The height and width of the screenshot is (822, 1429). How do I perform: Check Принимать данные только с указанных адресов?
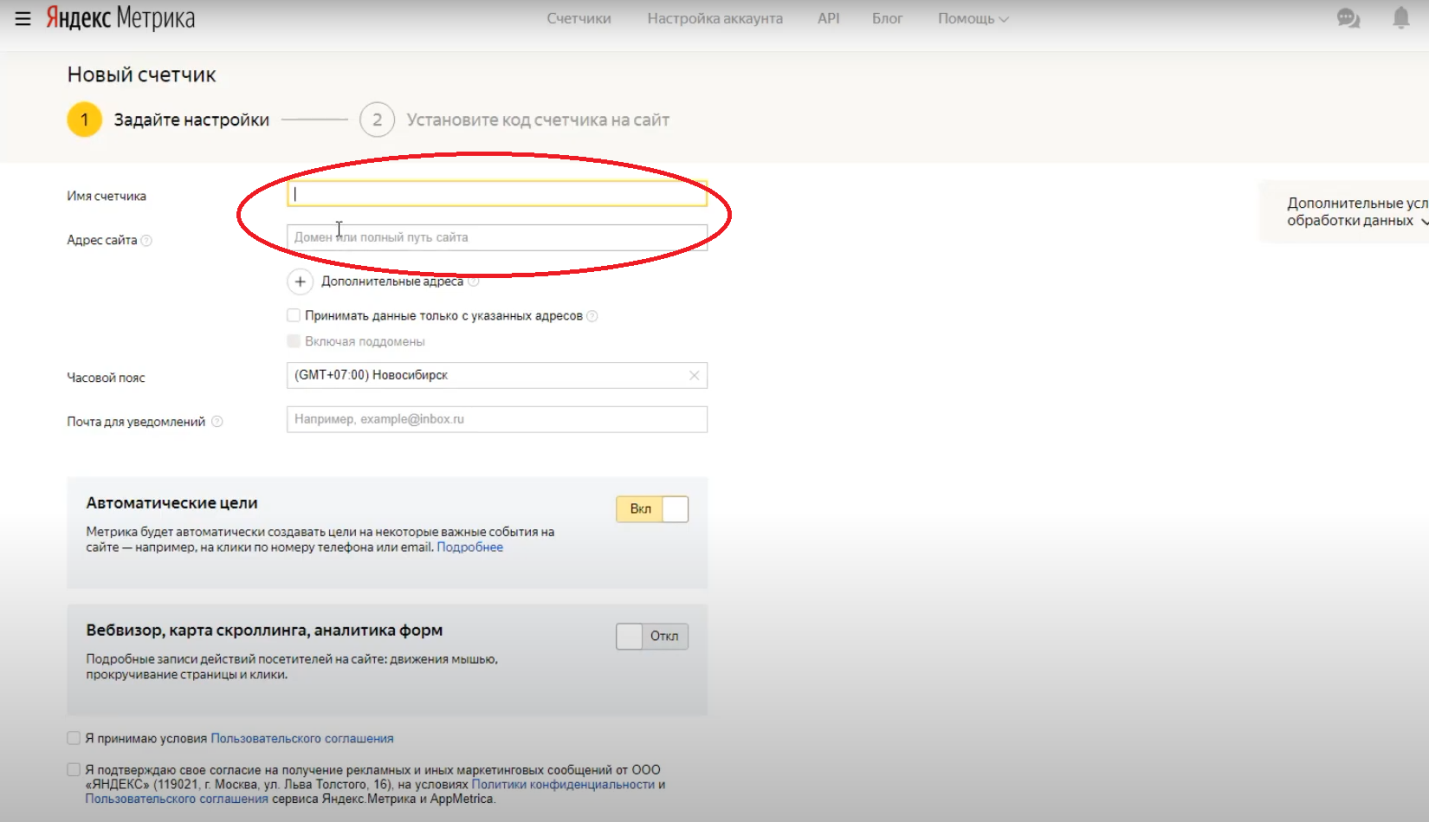pos(294,316)
